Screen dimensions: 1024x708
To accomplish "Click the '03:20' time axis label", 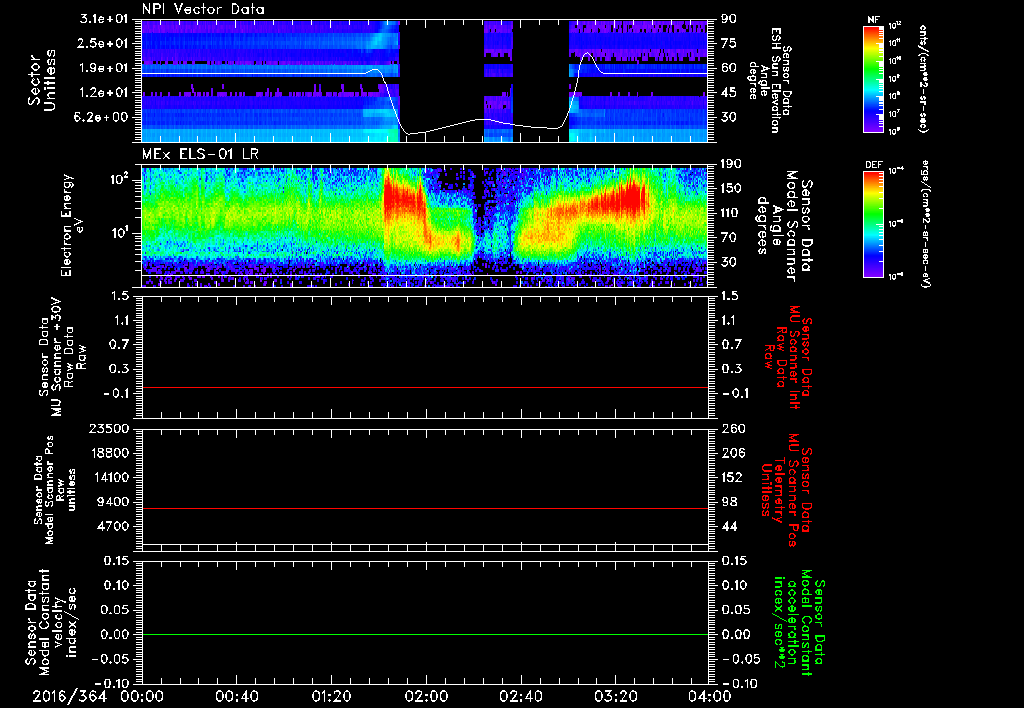I will [615, 696].
